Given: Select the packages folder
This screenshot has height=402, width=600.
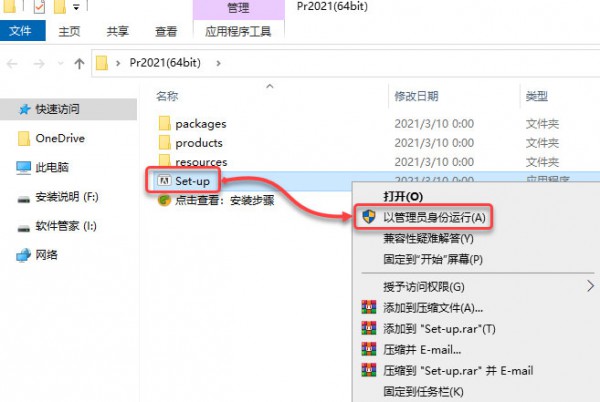Looking at the screenshot, I should point(201,124).
